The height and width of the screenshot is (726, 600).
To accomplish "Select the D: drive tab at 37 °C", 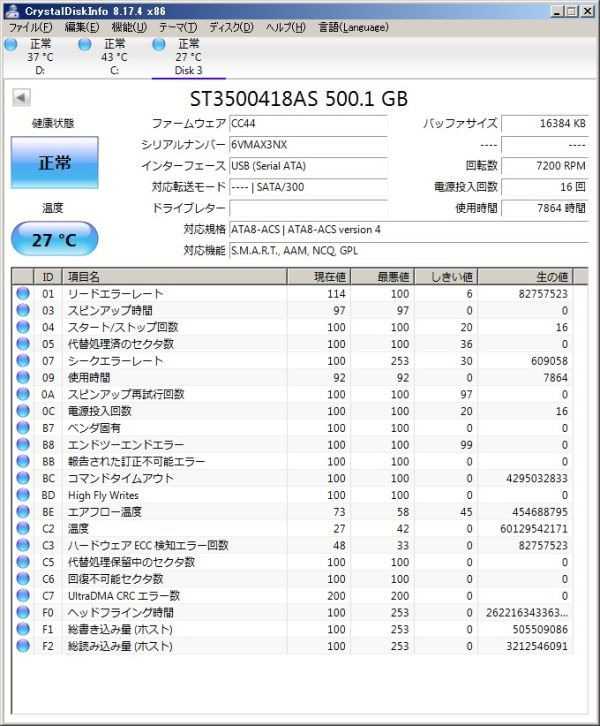I will point(40,57).
